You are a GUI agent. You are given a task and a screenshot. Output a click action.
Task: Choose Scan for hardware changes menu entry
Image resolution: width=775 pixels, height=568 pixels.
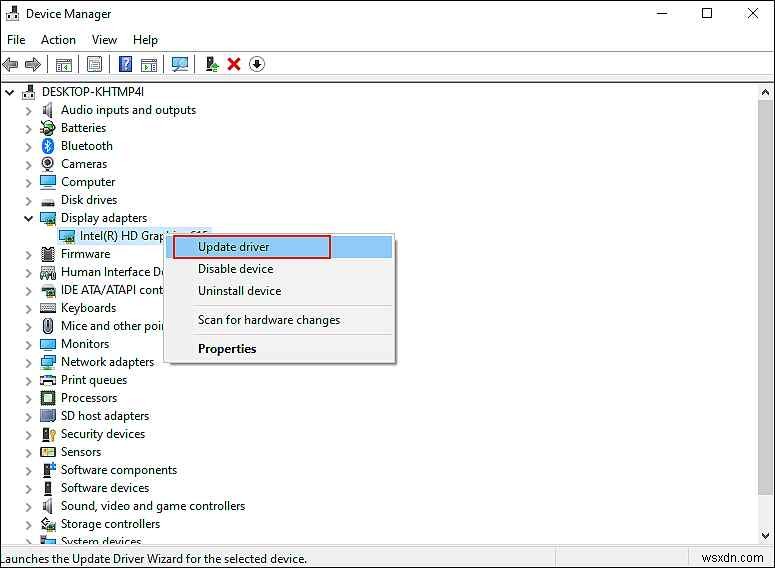(279, 320)
